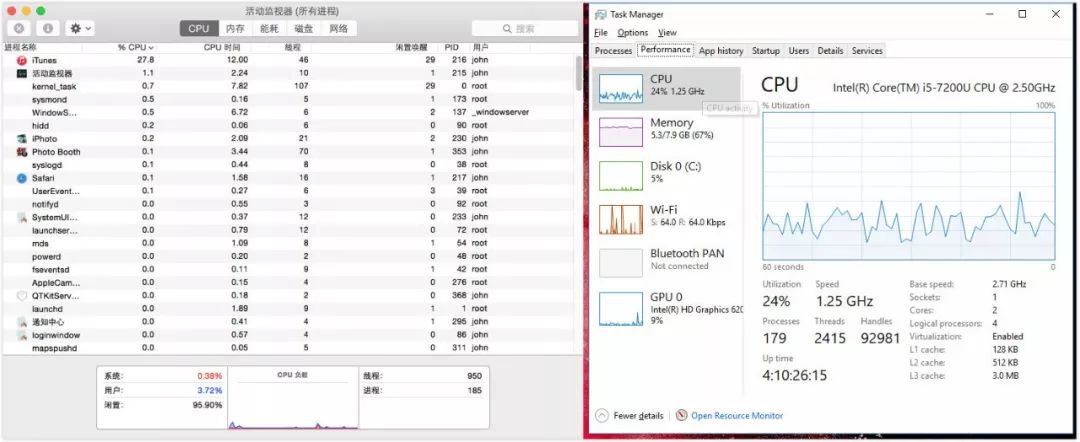This screenshot has width=1080, height=442.
Task: Switch to the 内存 (Memory) tab
Action: point(235,28)
